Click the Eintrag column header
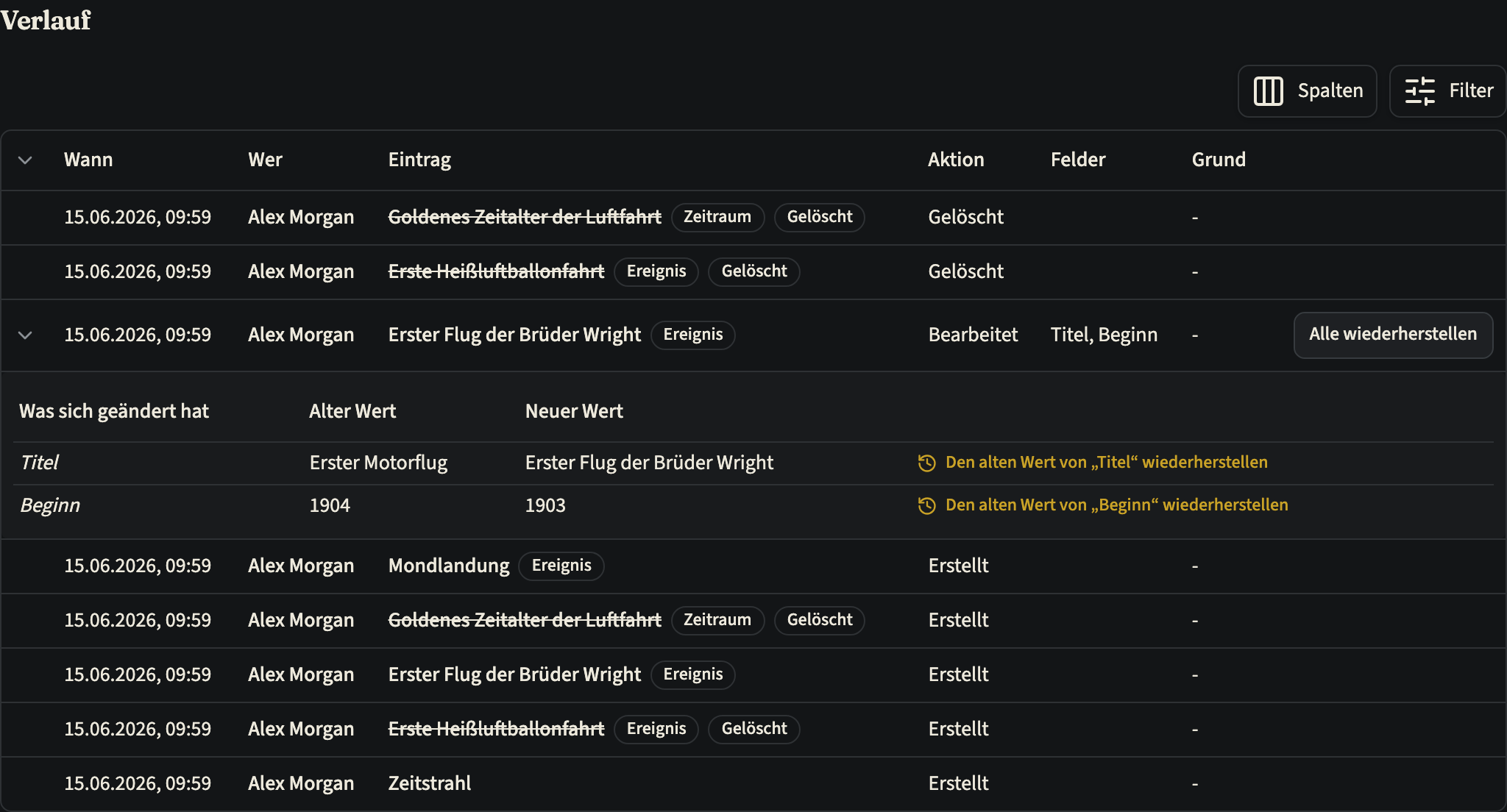The image size is (1507, 812). [x=419, y=160]
